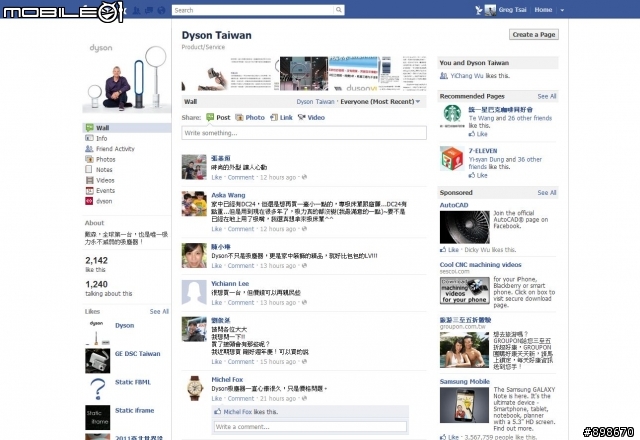The image size is (640, 440).
Task: Open 7-ELEVEN page link
Action: [483, 151]
